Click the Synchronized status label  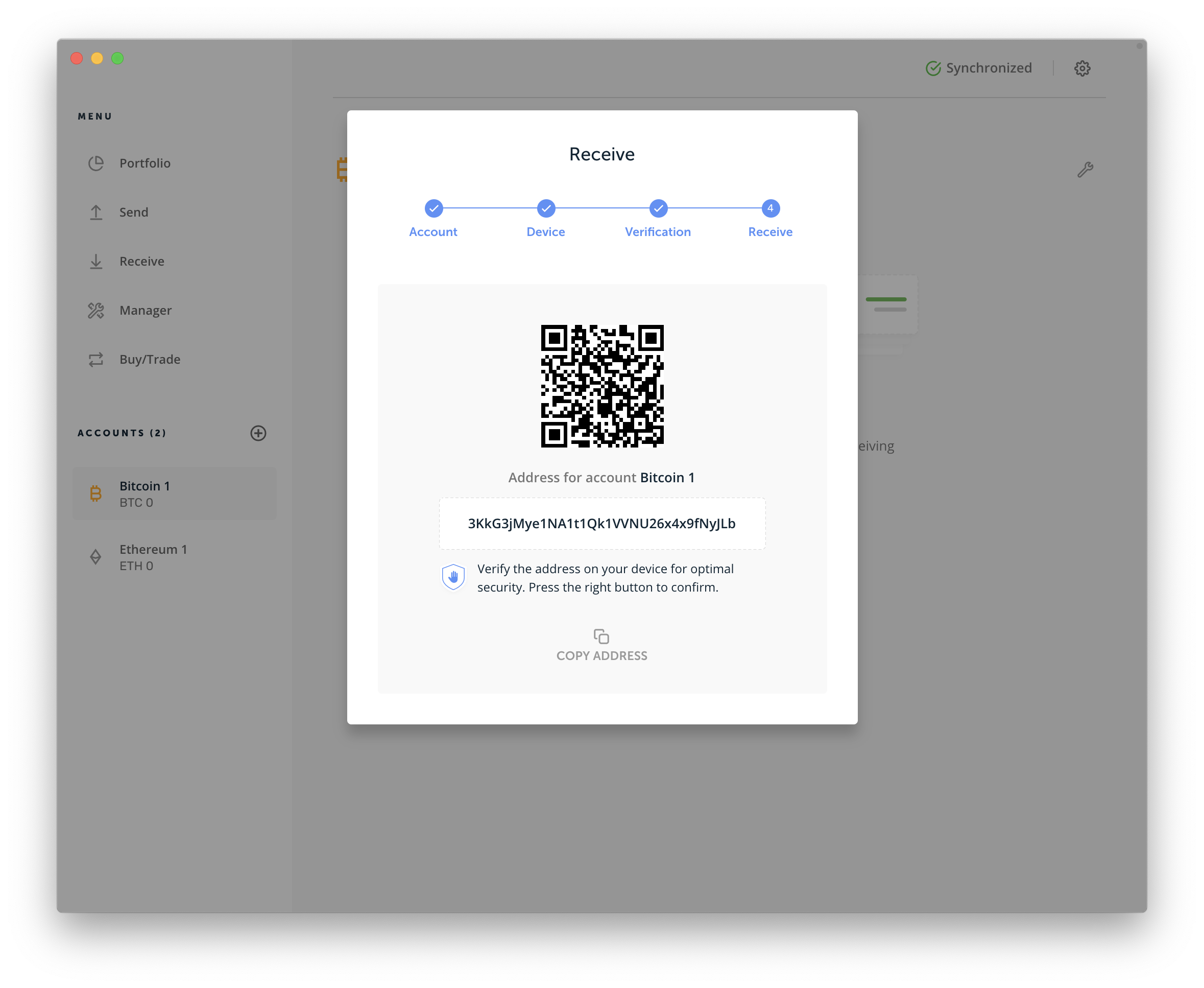[989, 68]
